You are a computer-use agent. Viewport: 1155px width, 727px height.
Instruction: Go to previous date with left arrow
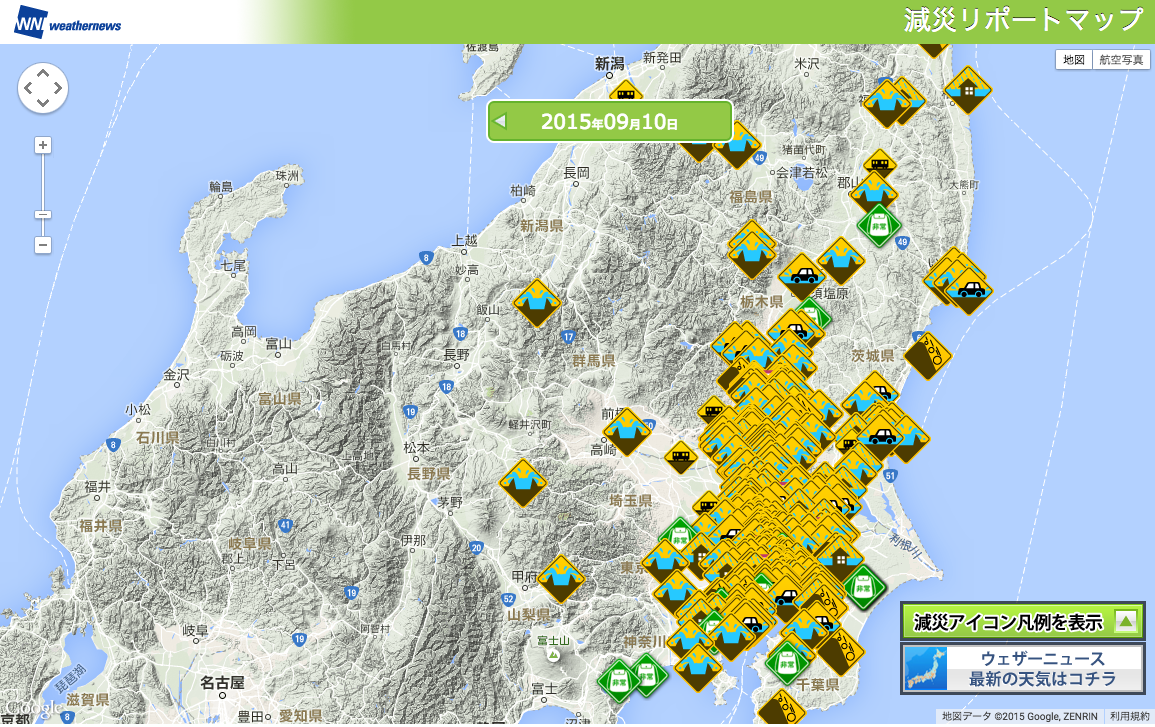502,122
